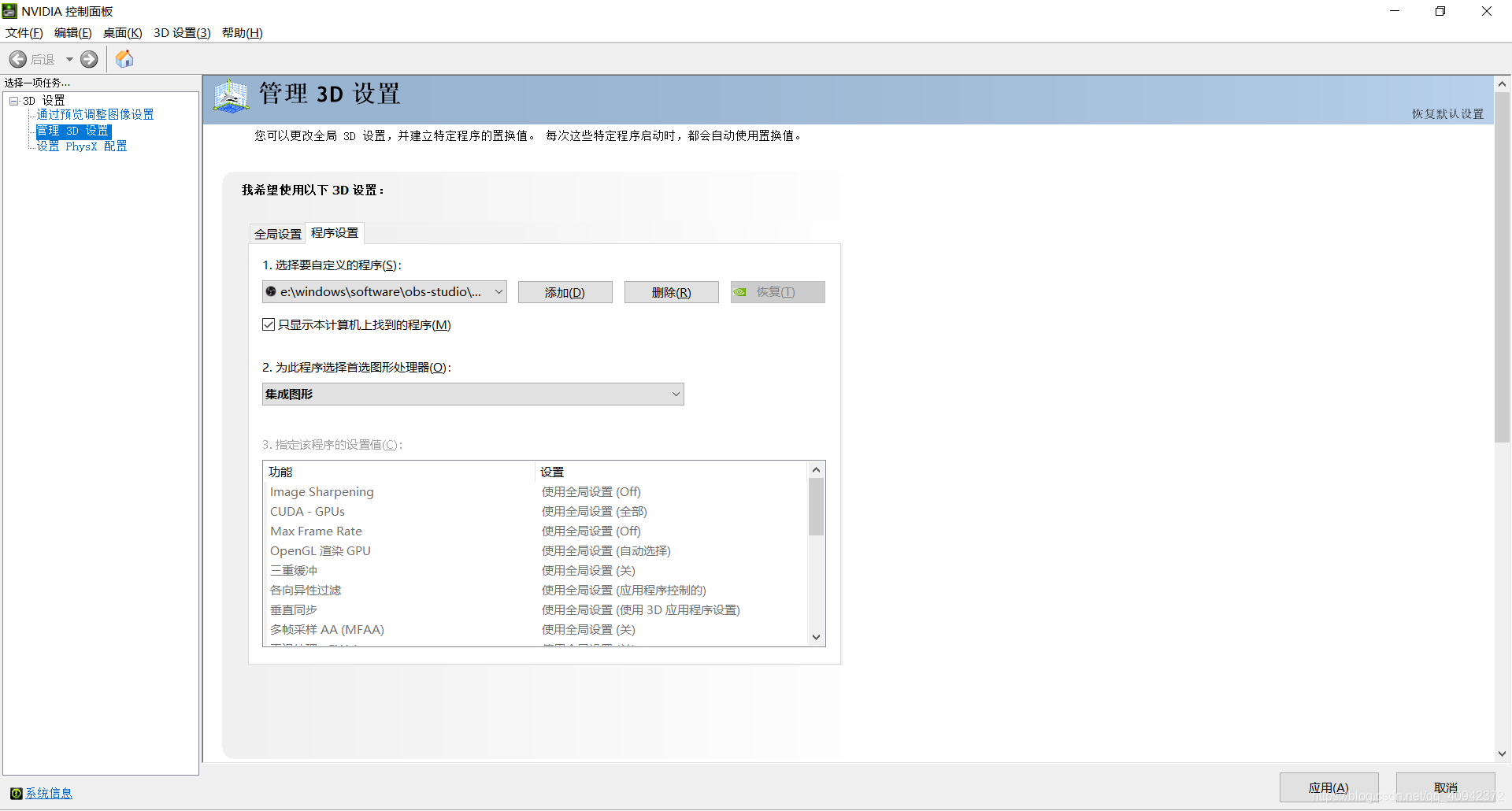The image size is (1512, 811).
Task: Open the 帮助(H) menu
Action: (242, 33)
